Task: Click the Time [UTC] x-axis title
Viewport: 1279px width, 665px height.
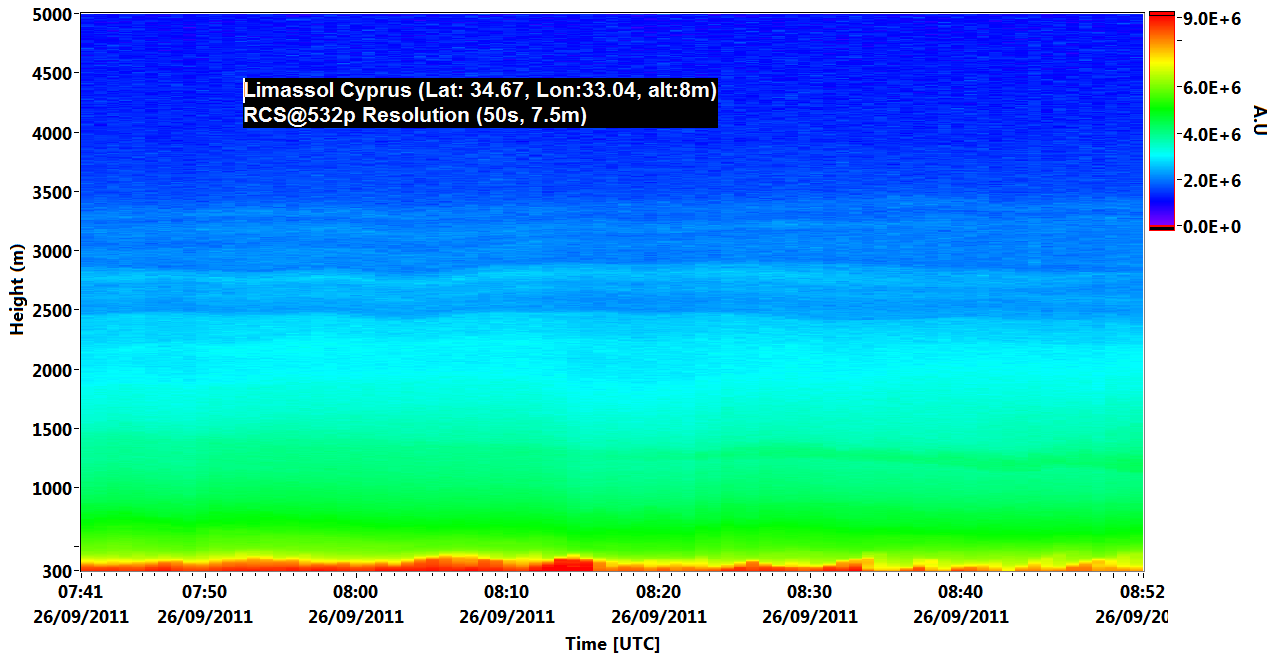Action: coord(612,644)
